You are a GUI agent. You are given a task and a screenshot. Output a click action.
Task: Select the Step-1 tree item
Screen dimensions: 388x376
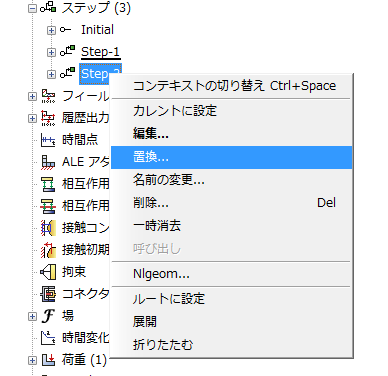[100, 52]
